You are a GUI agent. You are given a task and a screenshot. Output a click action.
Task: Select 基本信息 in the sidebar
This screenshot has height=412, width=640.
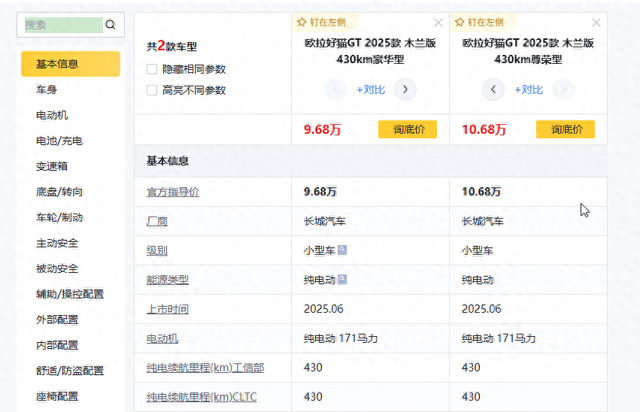(x=71, y=64)
